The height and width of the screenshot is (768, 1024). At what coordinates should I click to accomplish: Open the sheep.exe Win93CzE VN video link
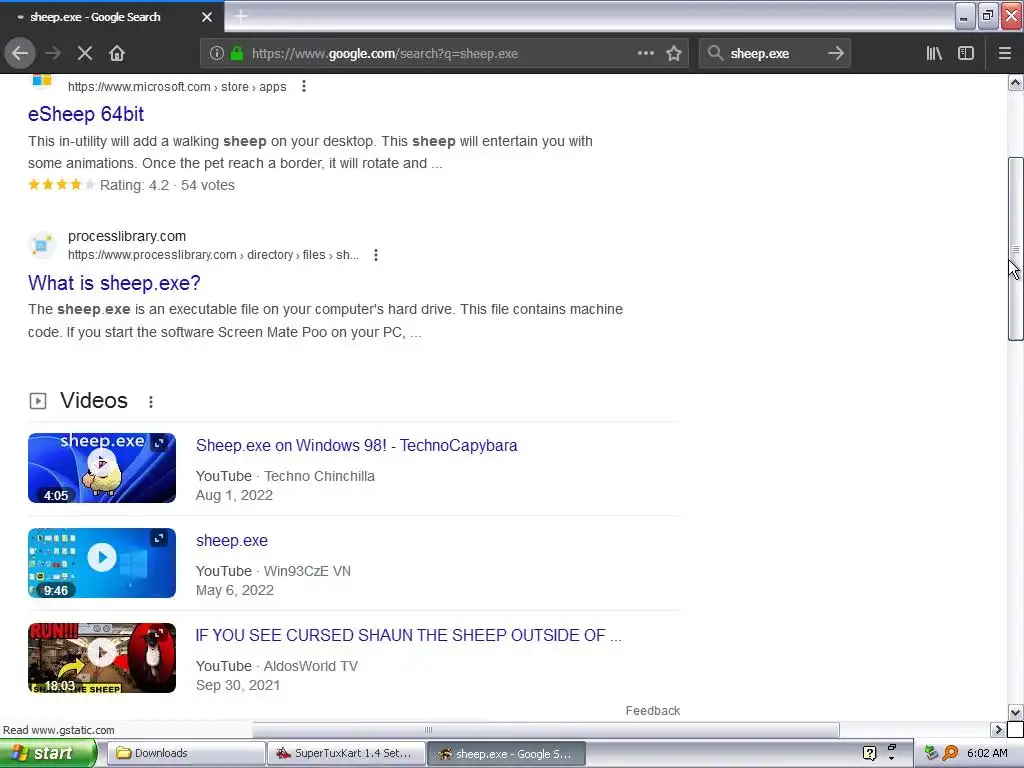click(232, 541)
